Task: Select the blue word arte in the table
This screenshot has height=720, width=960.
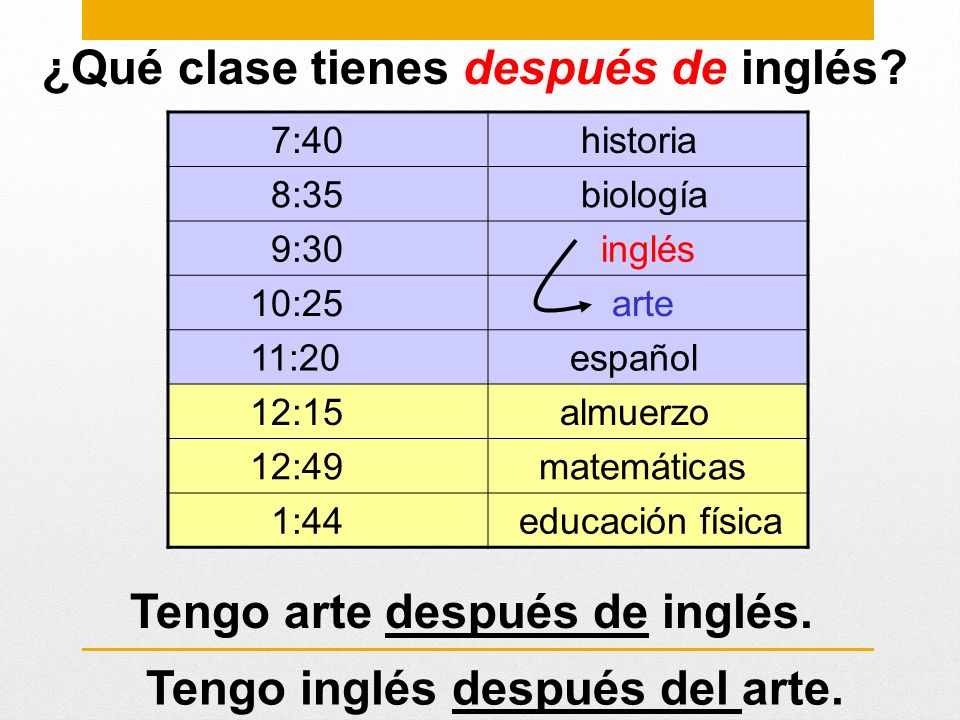Action: [x=642, y=304]
